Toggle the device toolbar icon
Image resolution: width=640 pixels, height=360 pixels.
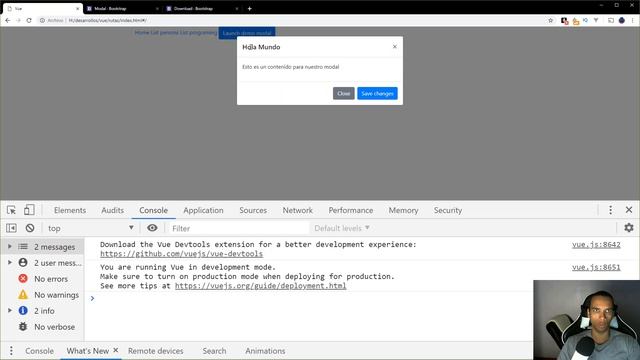(29, 210)
